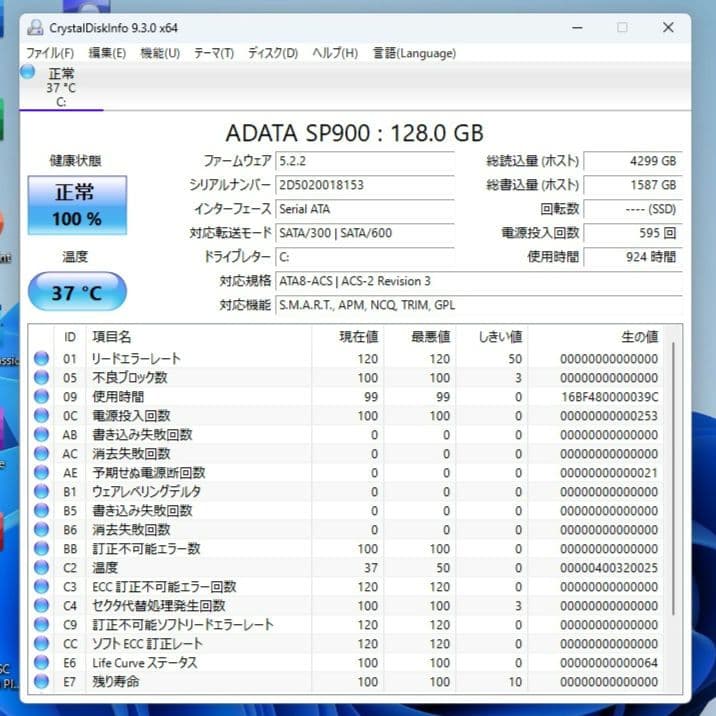Click power on hours value 924 時間
Viewport: 716px width, 716px height.
633,257
